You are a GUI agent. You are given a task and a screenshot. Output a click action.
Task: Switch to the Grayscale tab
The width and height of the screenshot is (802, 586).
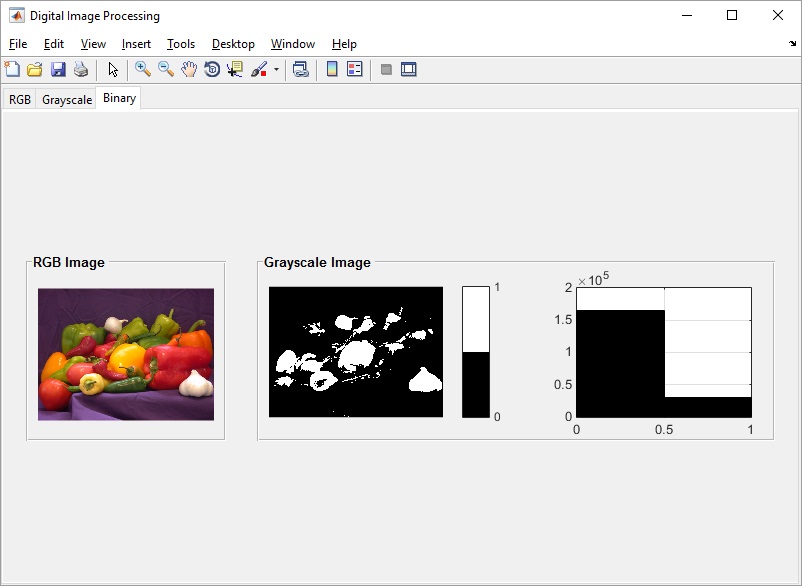point(67,100)
